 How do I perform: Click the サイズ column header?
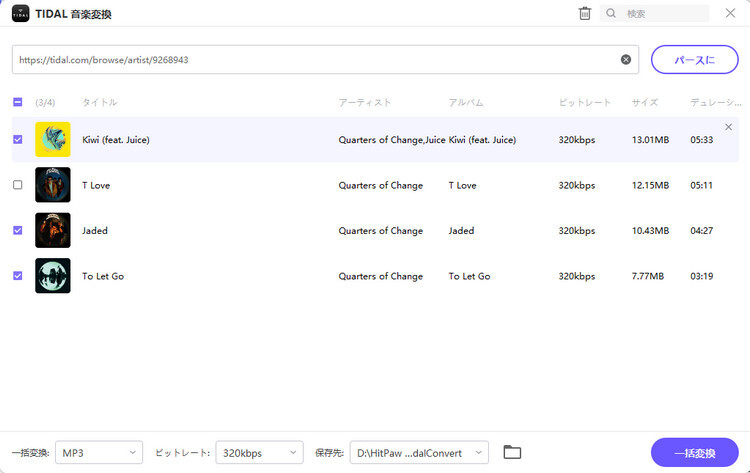click(645, 102)
